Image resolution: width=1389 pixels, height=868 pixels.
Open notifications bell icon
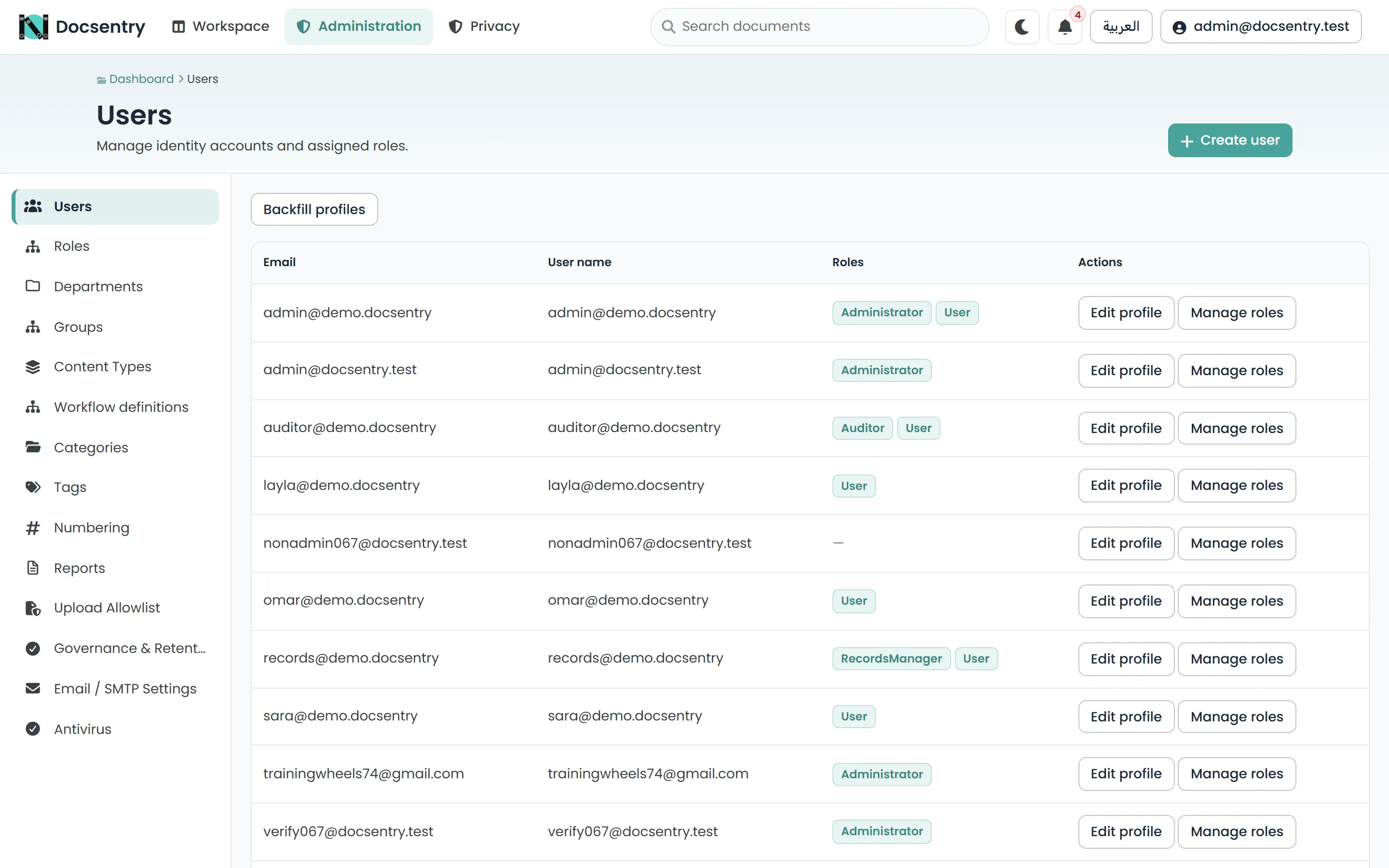(x=1065, y=27)
